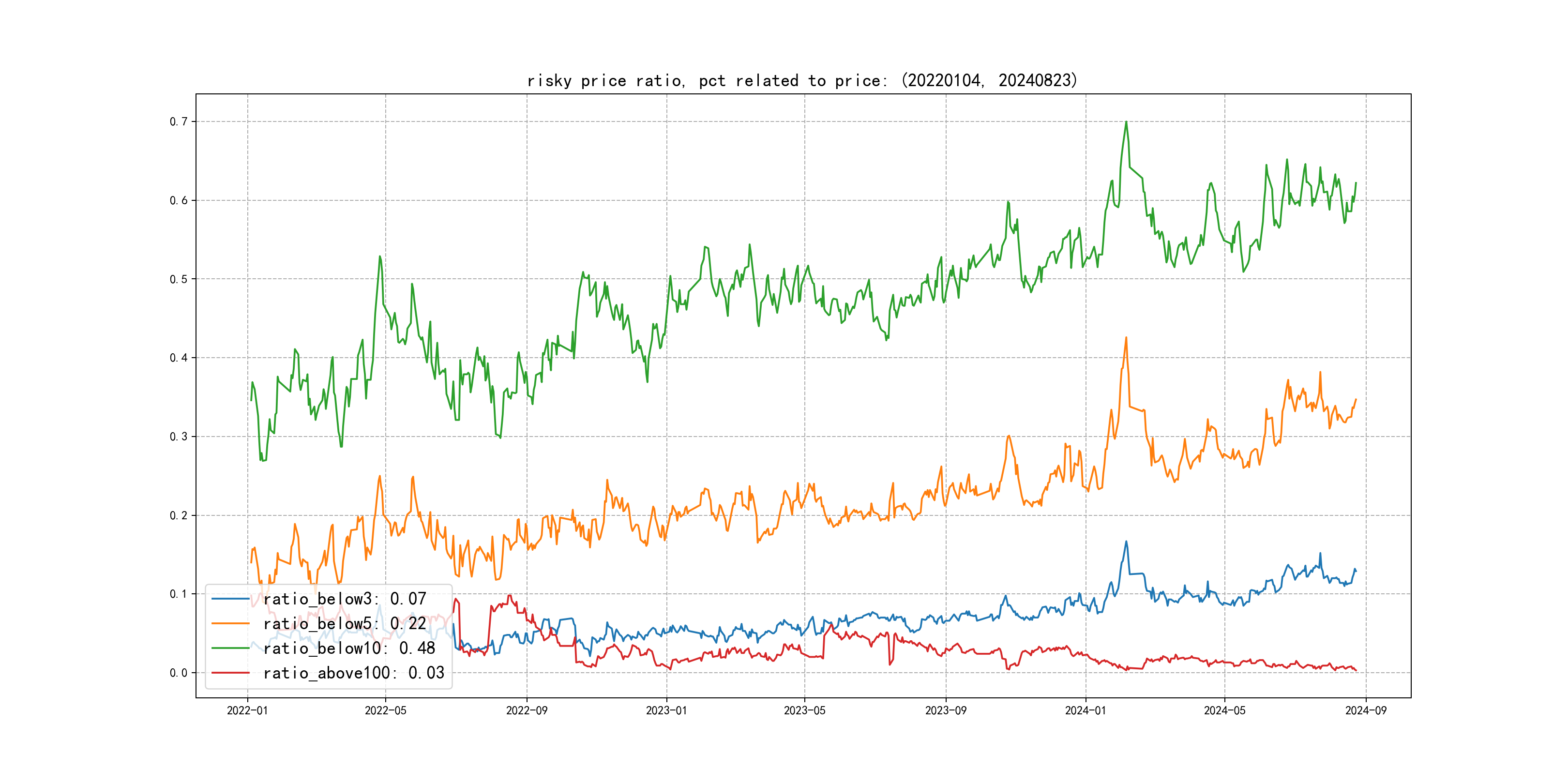Click the green line's highest peak near 0.7
This screenshot has height=784, width=1568.
1126,122
